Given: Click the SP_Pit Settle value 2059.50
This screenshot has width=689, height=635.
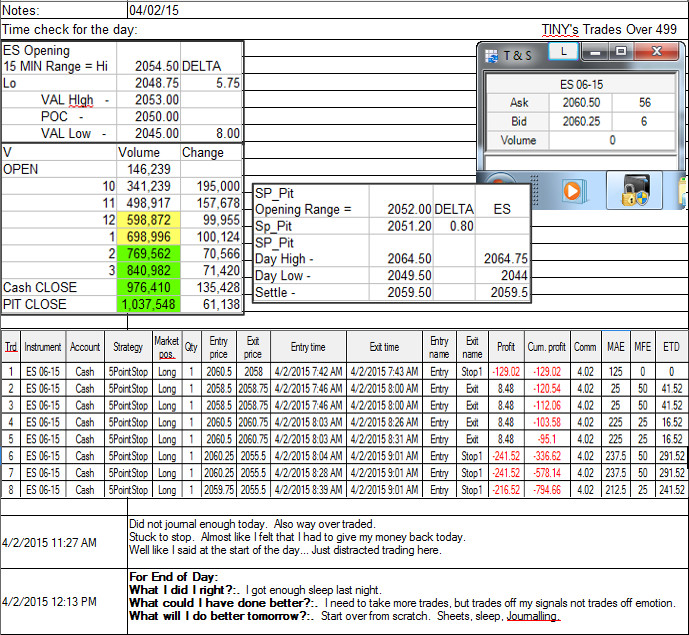Looking at the screenshot, I should pos(409,292).
